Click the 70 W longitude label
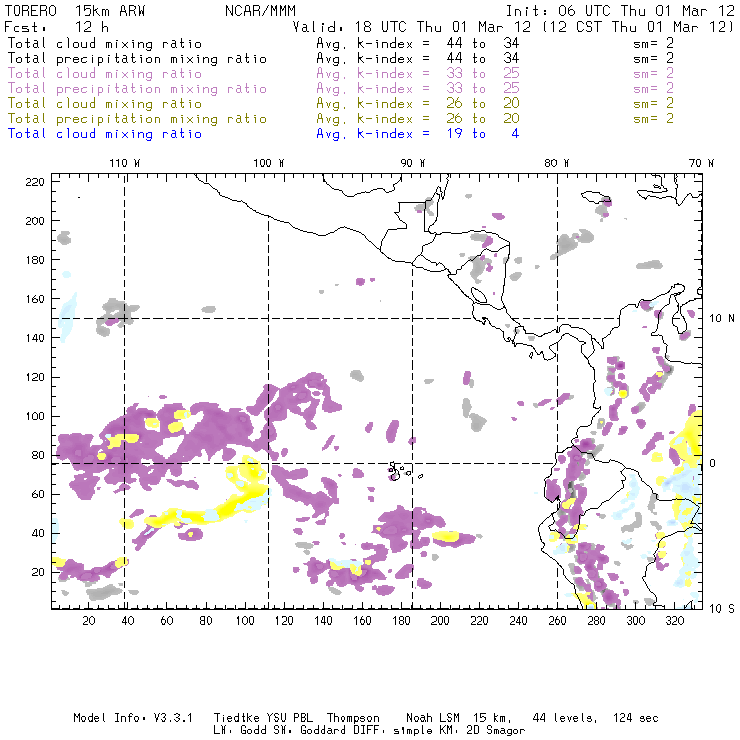Screen dimensions: 740x740 tap(700, 163)
